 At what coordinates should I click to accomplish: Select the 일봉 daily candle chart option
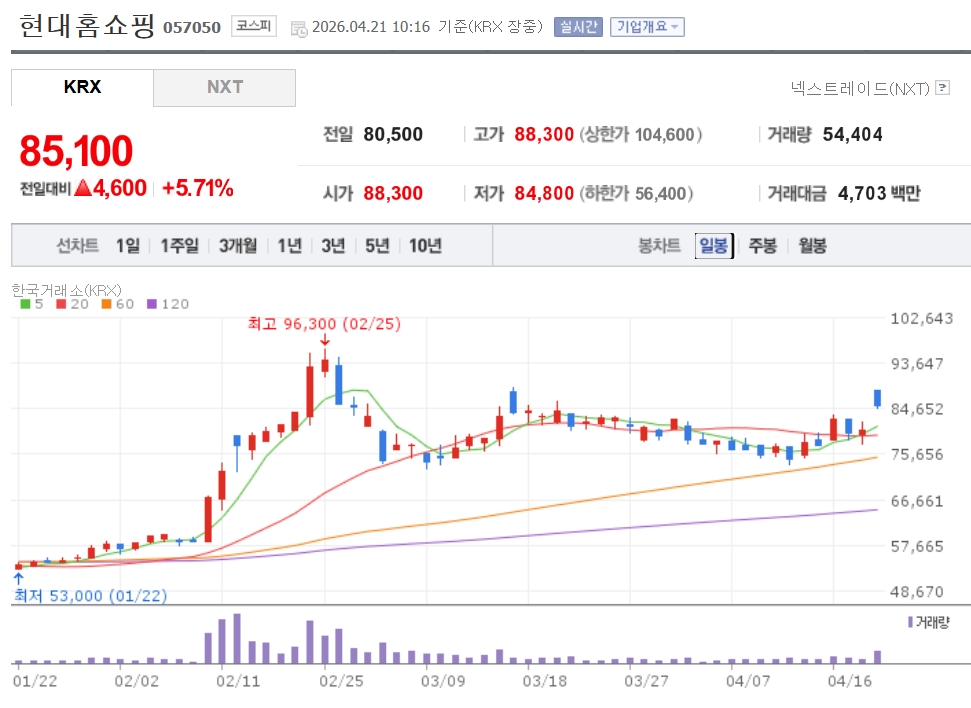(x=715, y=246)
